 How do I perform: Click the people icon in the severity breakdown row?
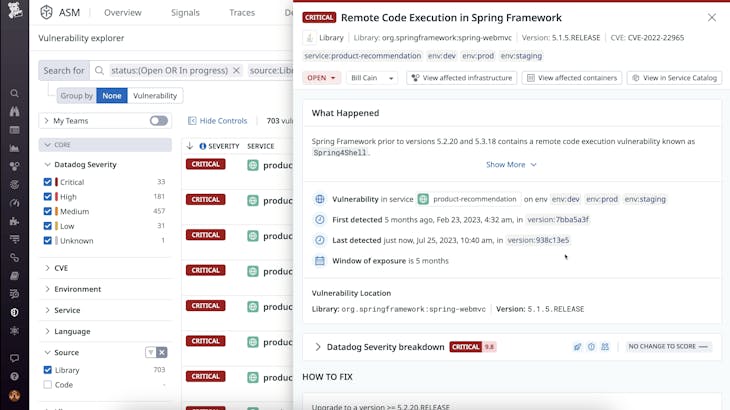point(605,347)
